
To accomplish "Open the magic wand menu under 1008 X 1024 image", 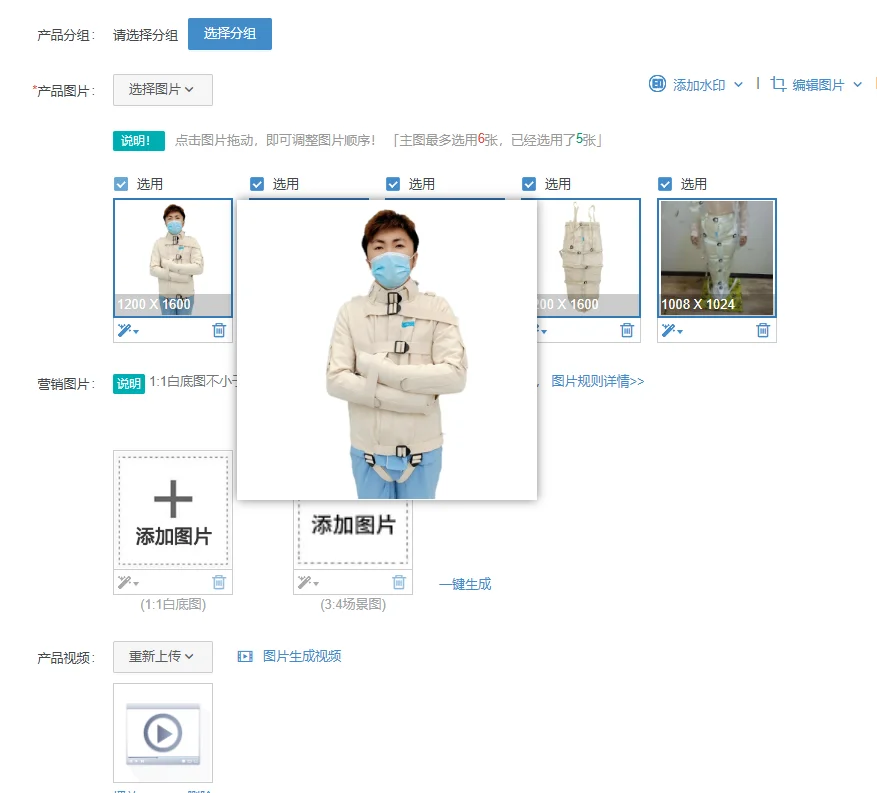I will click(x=672, y=331).
